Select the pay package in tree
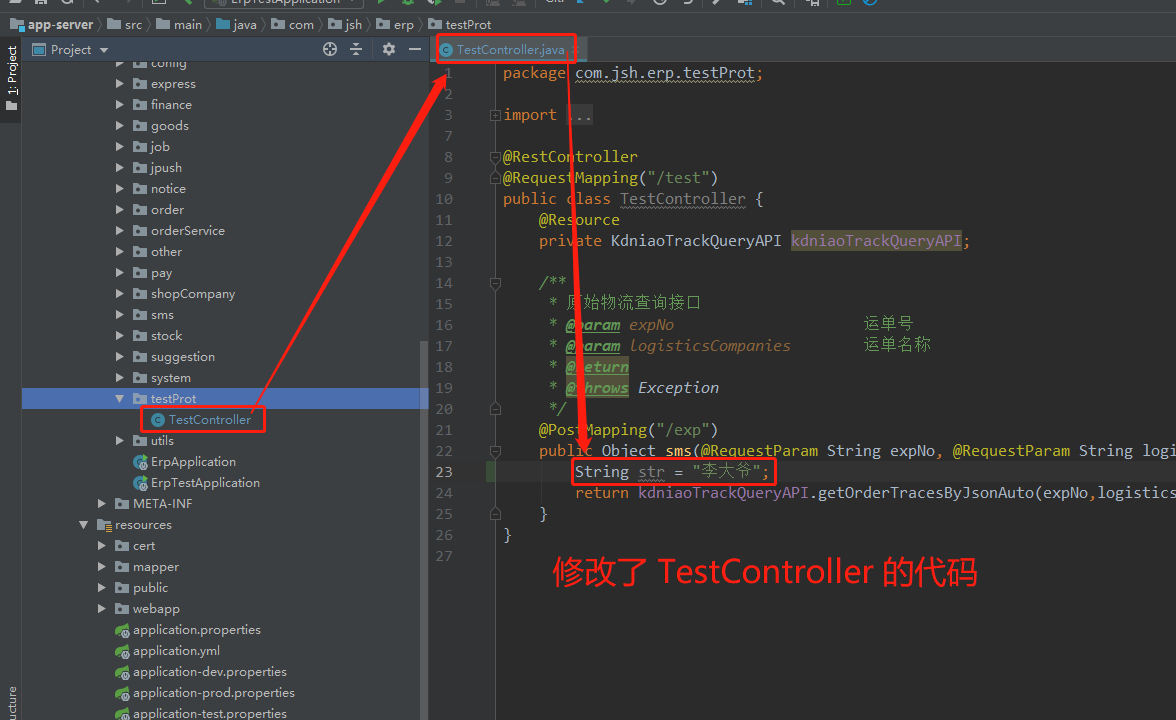 (x=161, y=273)
